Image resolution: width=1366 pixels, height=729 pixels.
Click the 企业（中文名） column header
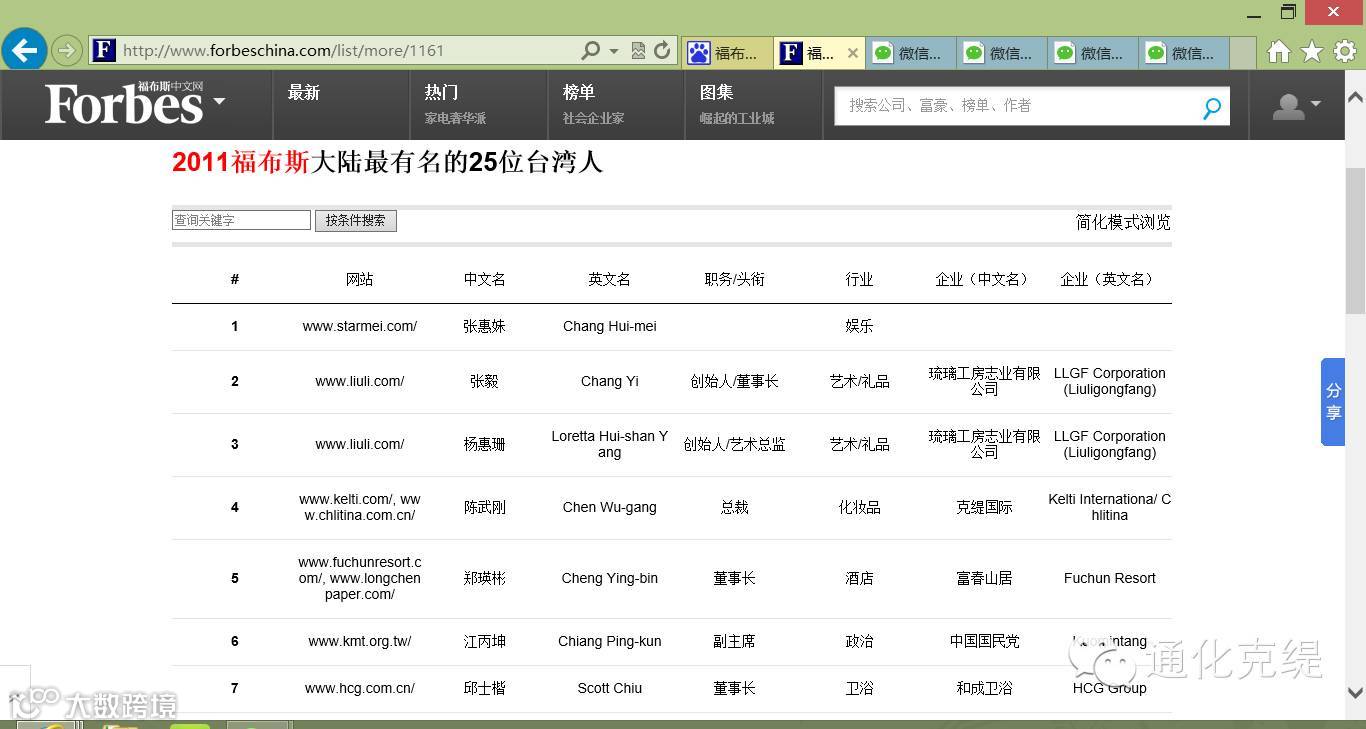pos(985,279)
